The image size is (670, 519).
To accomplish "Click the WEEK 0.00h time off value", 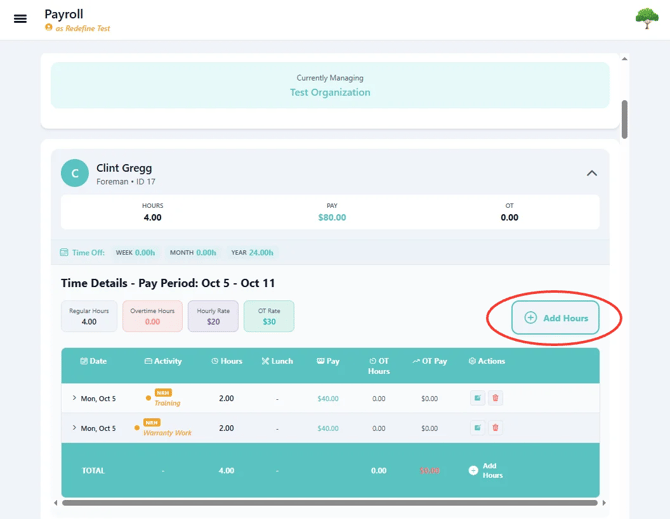I will tap(135, 252).
